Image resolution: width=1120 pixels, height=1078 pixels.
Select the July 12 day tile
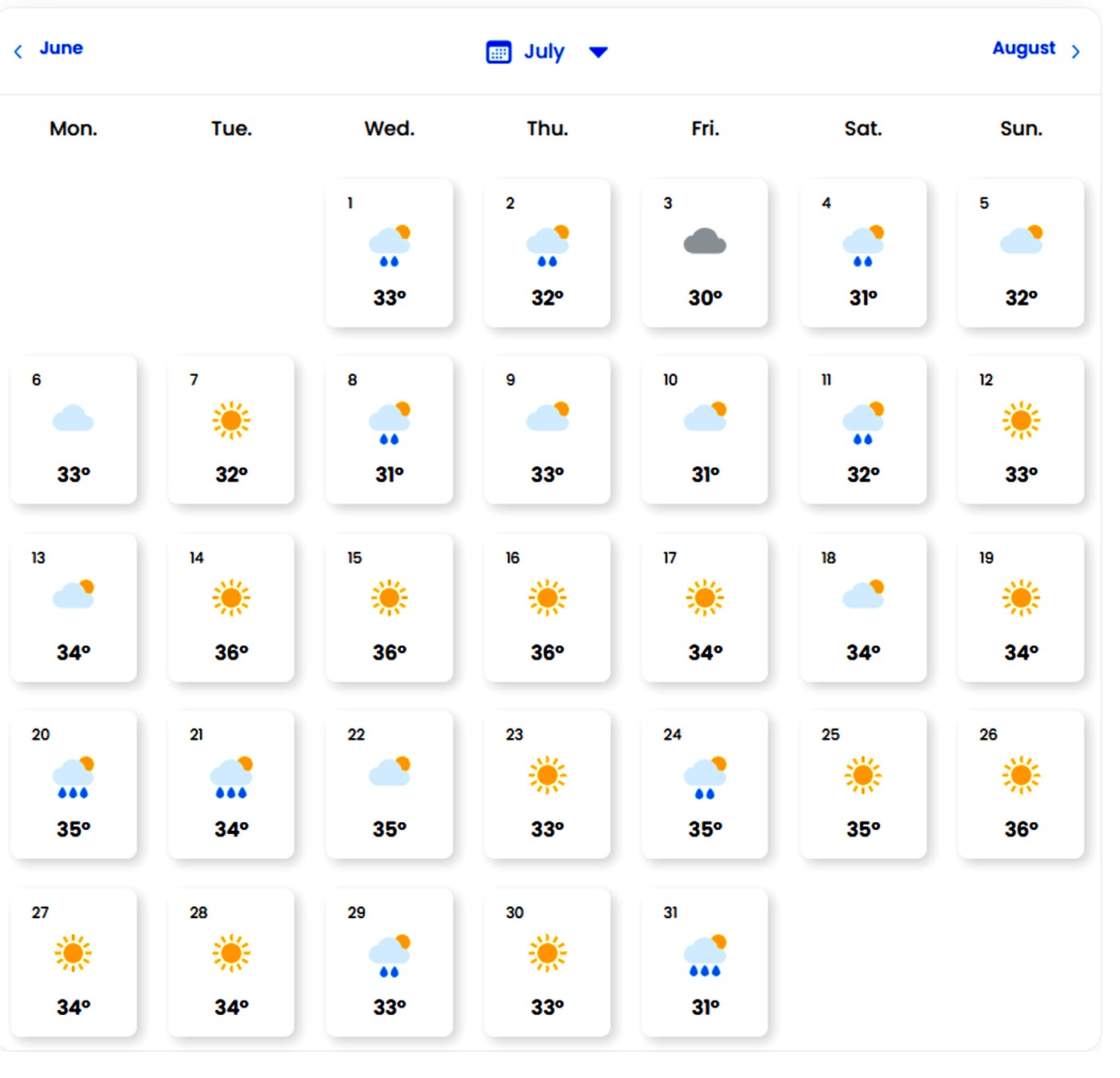coord(1022,429)
